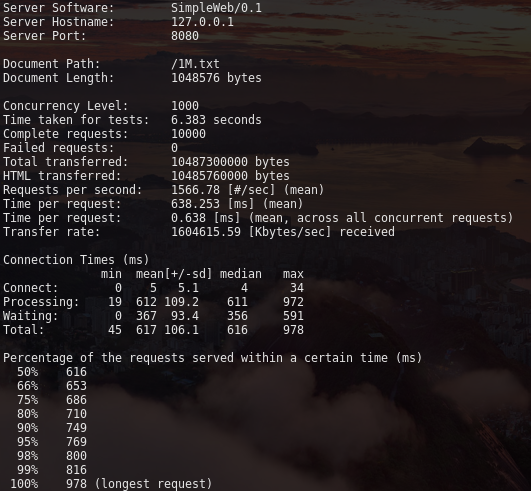The height and width of the screenshot is (491, 531).
Task: Click the '(longest request)' text
Action: pyautogui.click(x=153, y=484)
